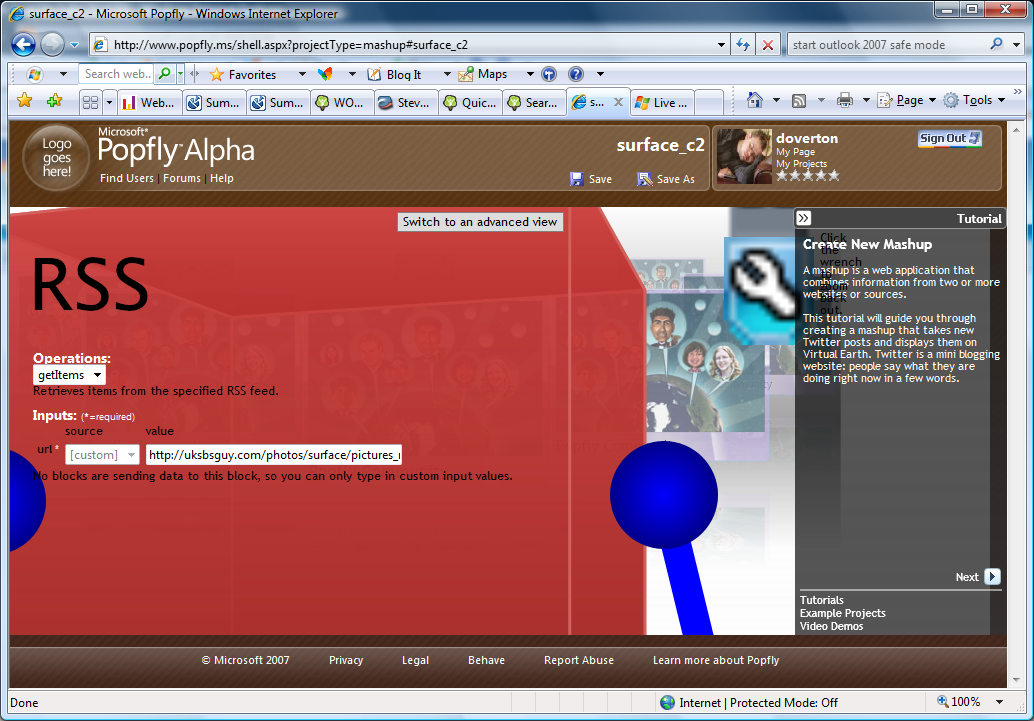Viewport: 1034px width, 721px height.
Task: Open the search provider dropdown arrow
Action: [x=1016, y=45]
